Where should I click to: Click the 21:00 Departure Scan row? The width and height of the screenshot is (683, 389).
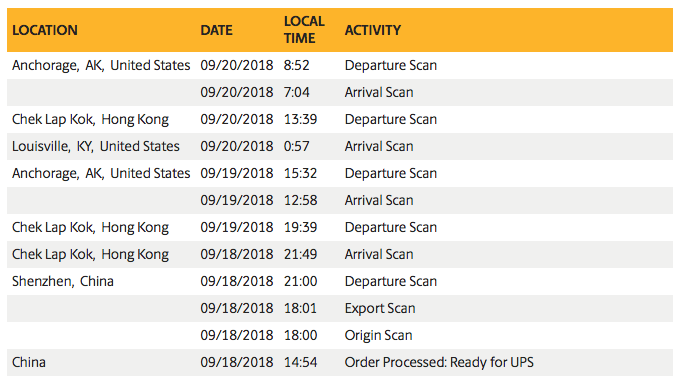click(x=340, y=281)
